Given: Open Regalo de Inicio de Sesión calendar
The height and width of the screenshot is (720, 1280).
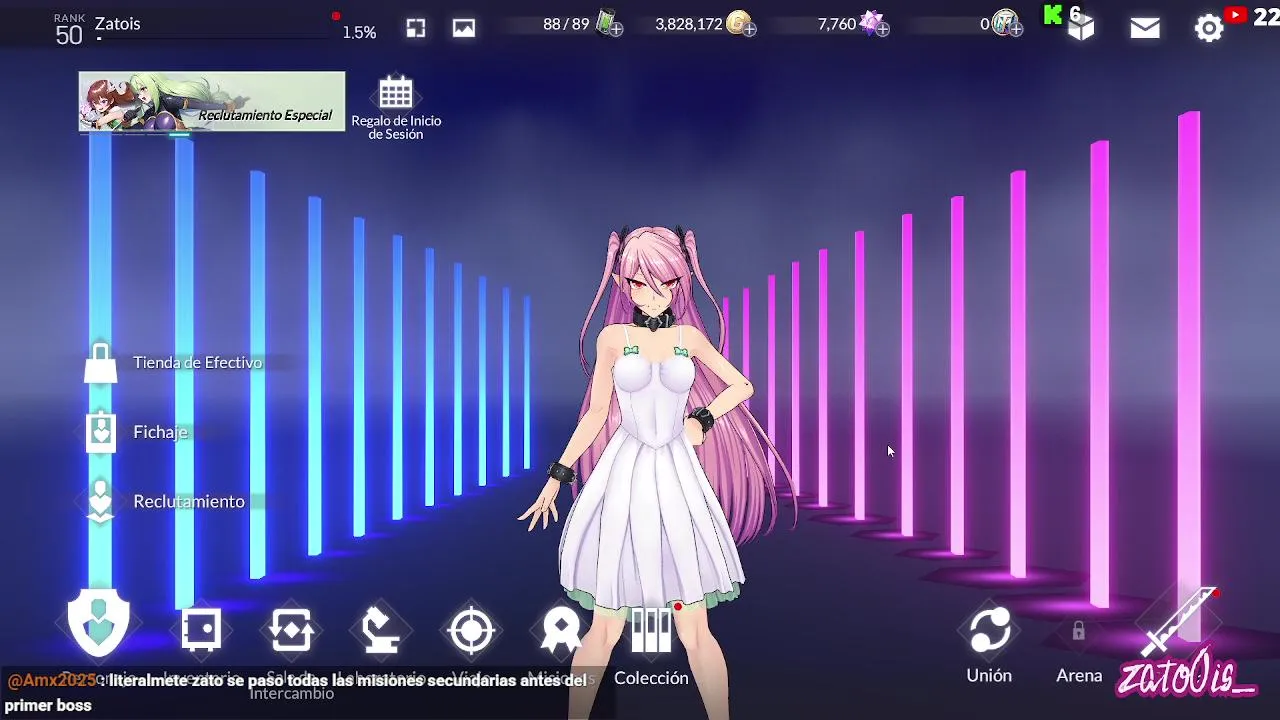Looking at the screenshot, I should pos(396,107).
